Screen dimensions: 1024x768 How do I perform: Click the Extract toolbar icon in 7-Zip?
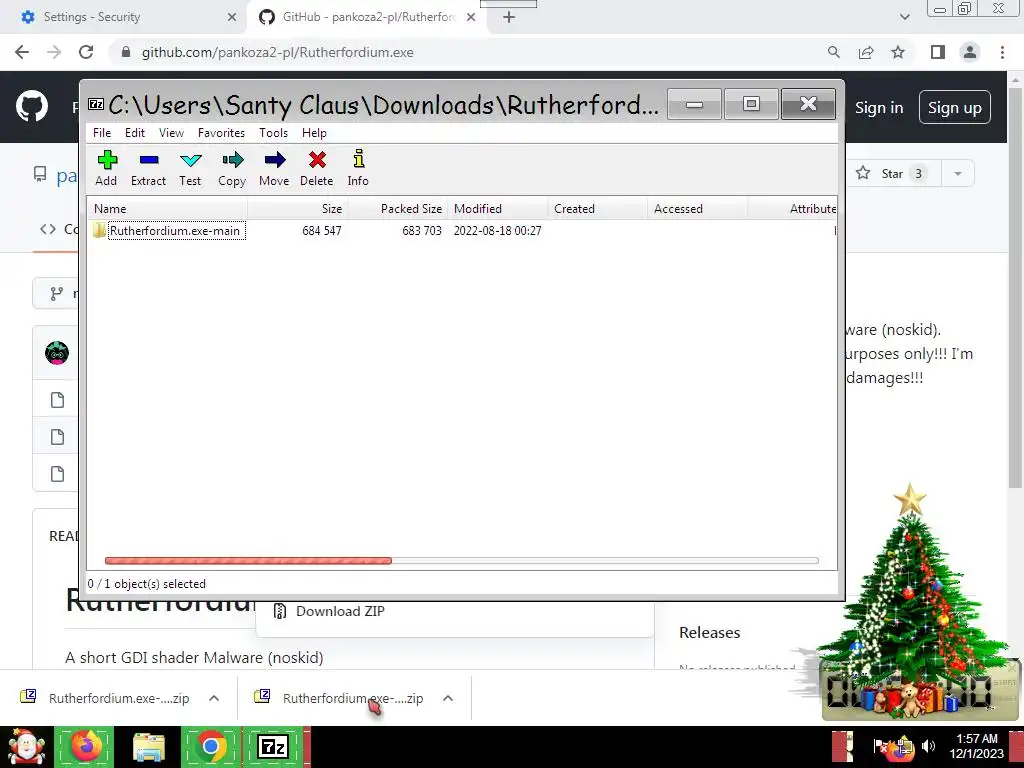pyautogui.click(x=148, y=168)
